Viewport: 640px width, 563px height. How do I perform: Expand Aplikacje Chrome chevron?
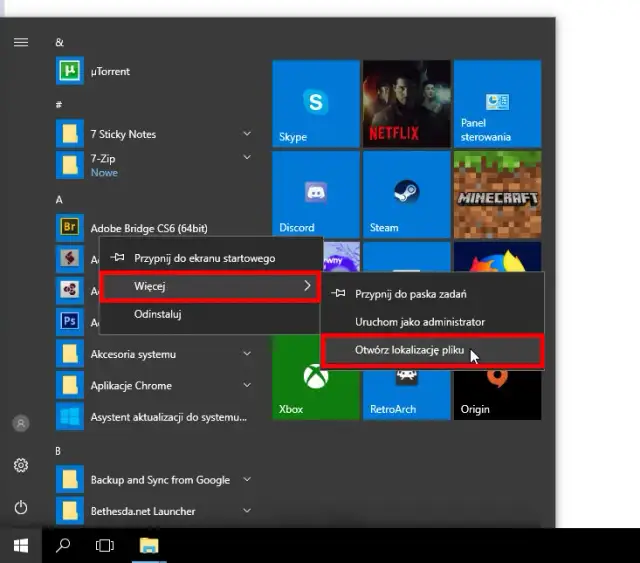pyautogui.click(x=247, y=385)
